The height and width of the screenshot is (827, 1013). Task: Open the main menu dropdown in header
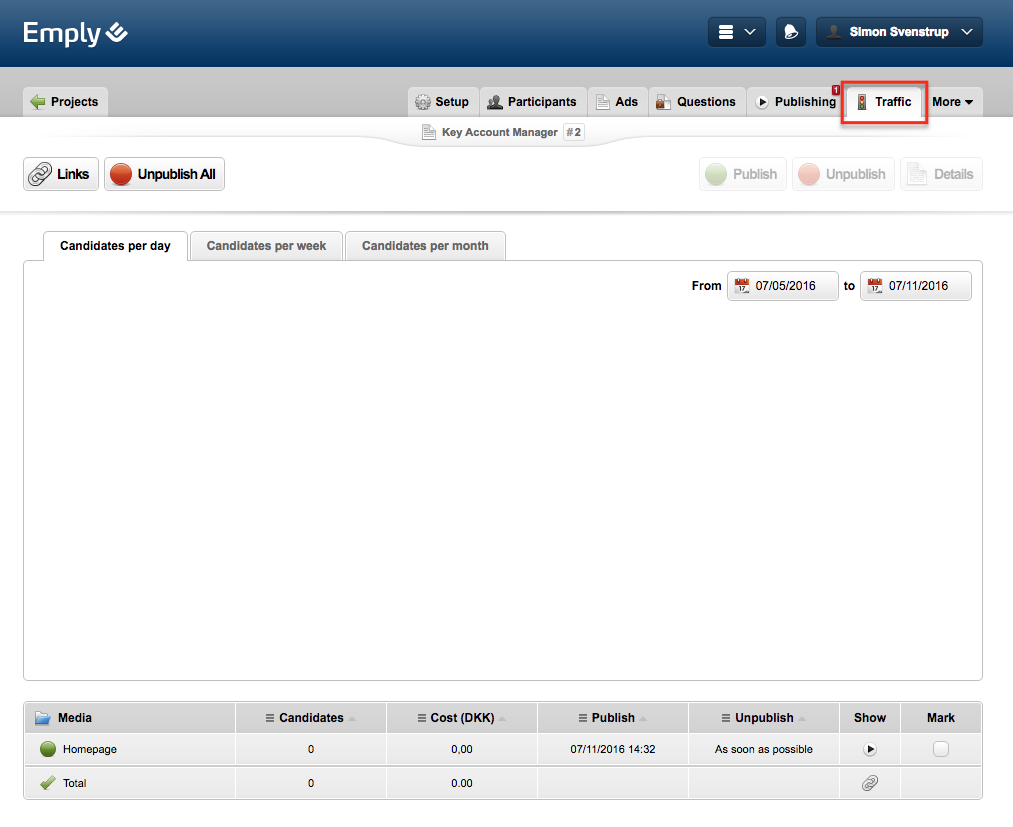click(737, 32)
